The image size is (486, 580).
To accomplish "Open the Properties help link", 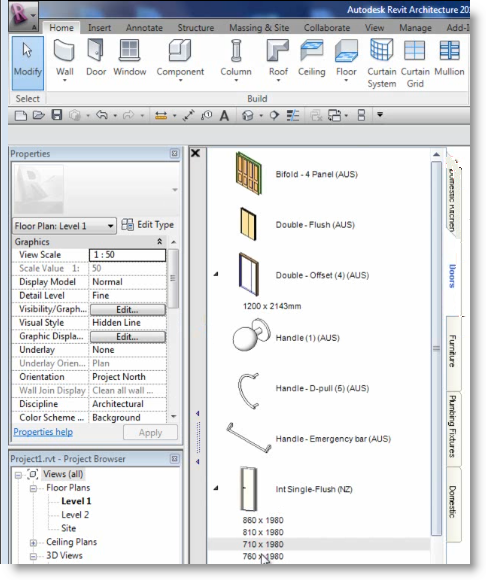I will [x=43, y=432].
